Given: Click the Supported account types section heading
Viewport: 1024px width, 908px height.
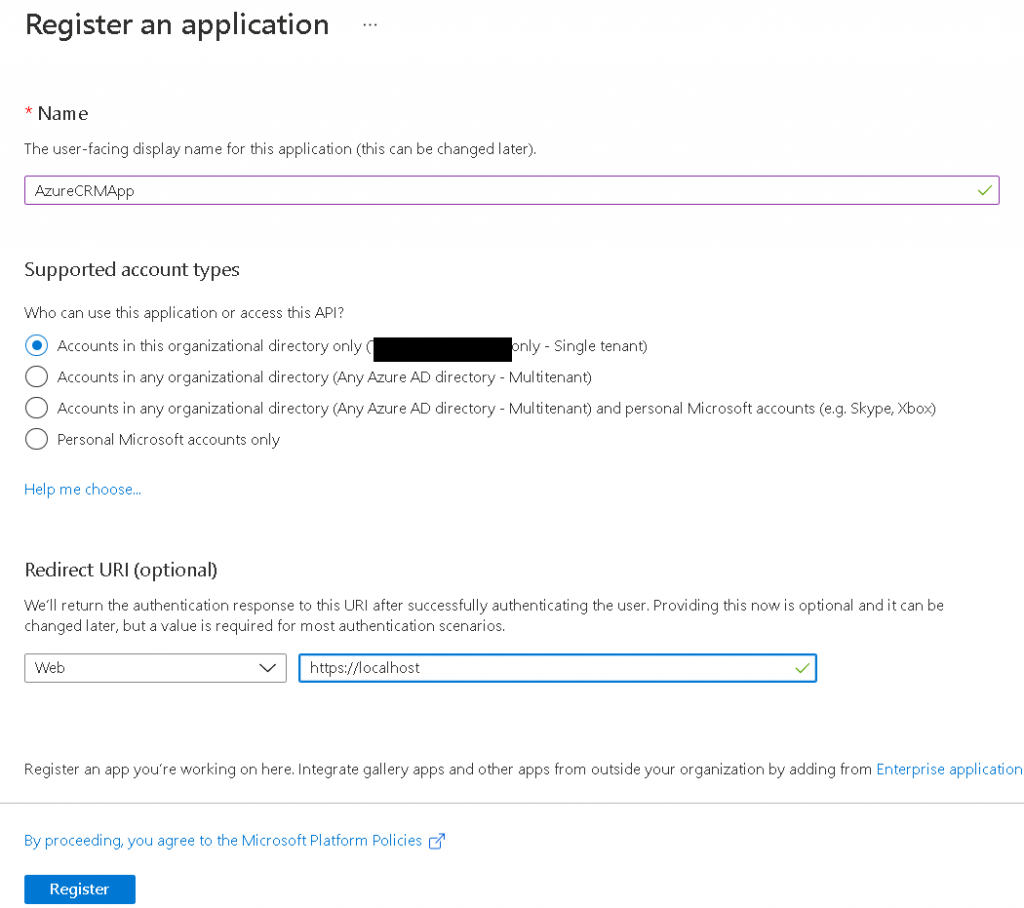Looking at the screenshot, I should click(131, 269).
